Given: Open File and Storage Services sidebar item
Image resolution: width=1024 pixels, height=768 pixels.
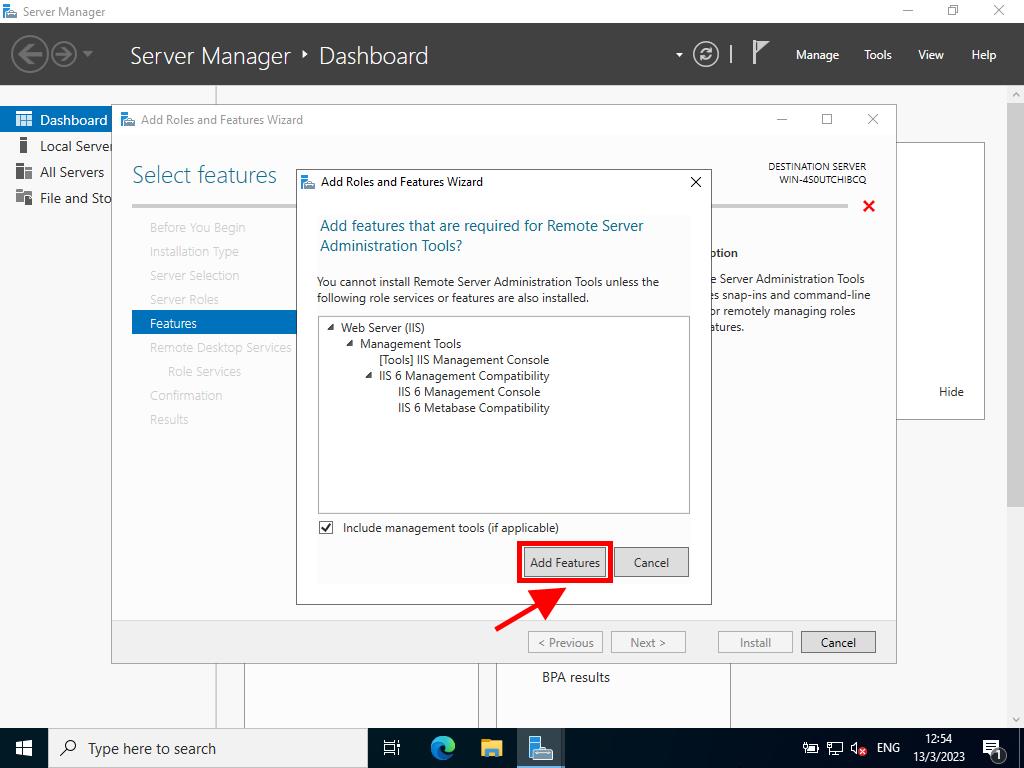Looking at the screenshot, I should click(56, 198).
